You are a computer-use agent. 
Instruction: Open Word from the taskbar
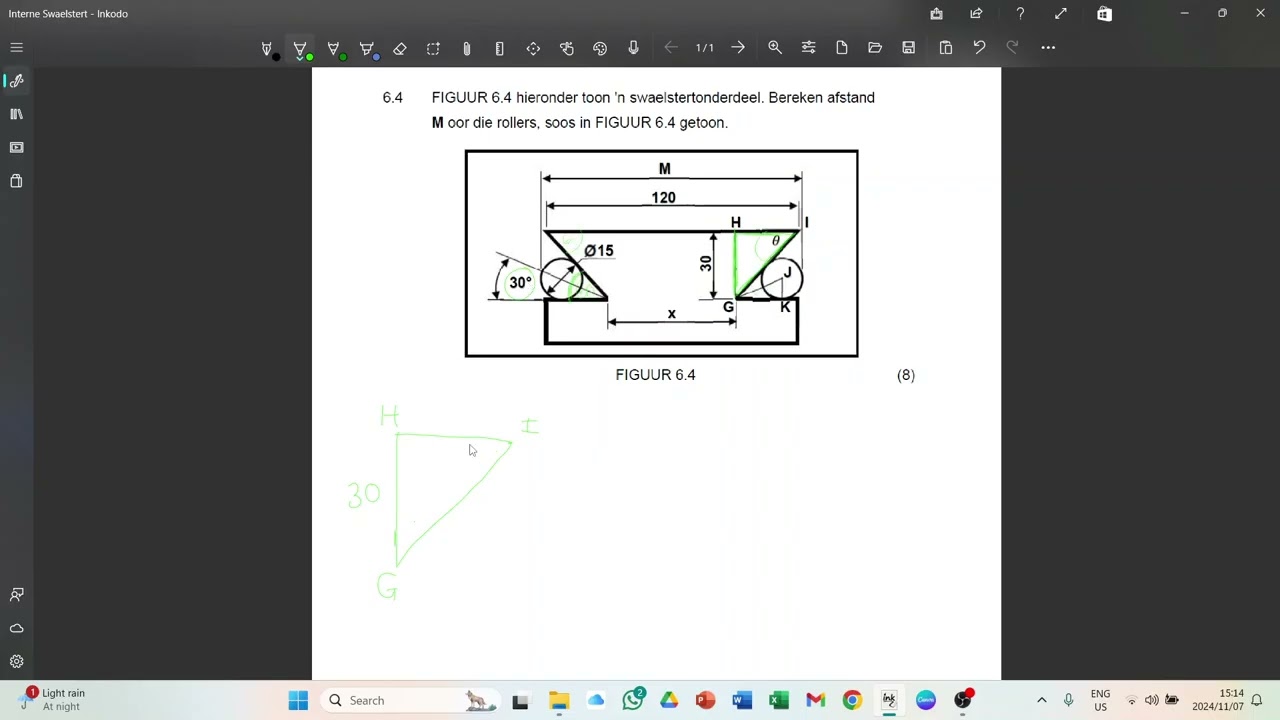pos(742,701)
